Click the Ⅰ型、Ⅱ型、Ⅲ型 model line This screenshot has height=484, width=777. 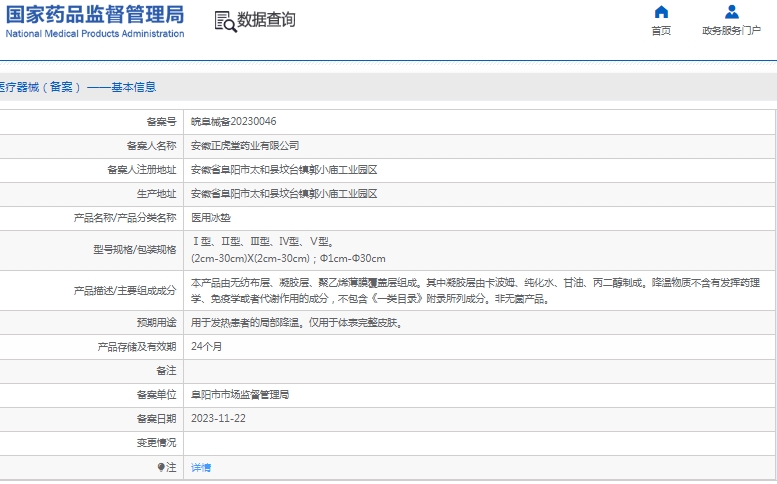(x=263, y=242)
